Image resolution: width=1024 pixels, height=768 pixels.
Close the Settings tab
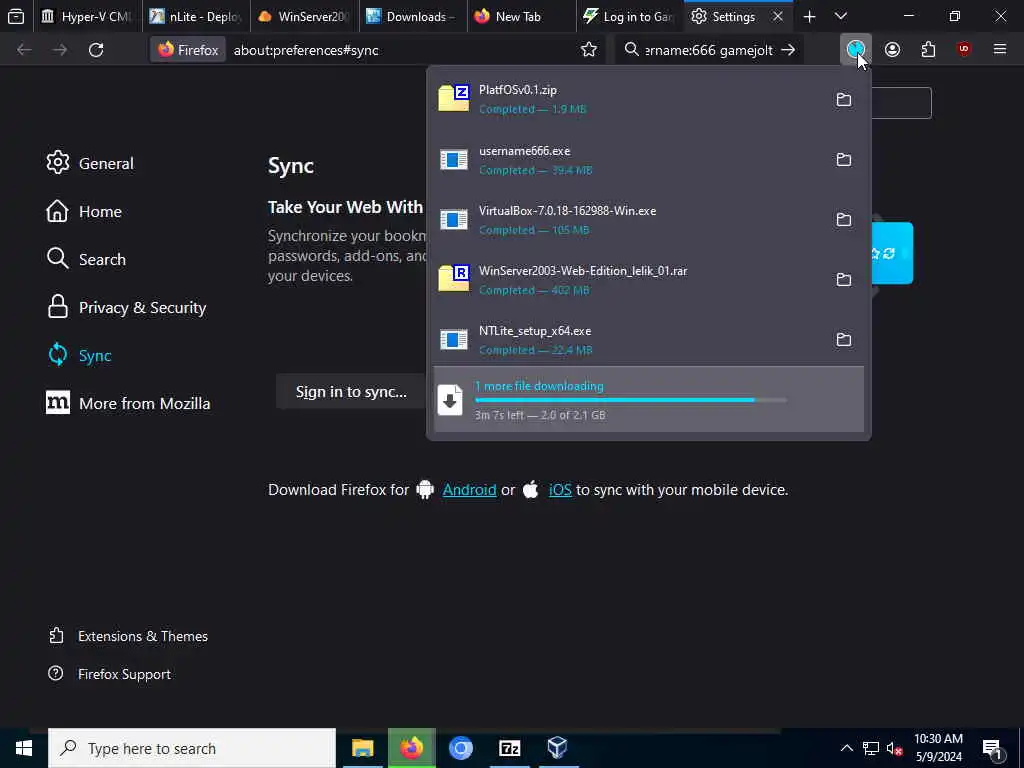pyautogui.click(x=777, y=16)
